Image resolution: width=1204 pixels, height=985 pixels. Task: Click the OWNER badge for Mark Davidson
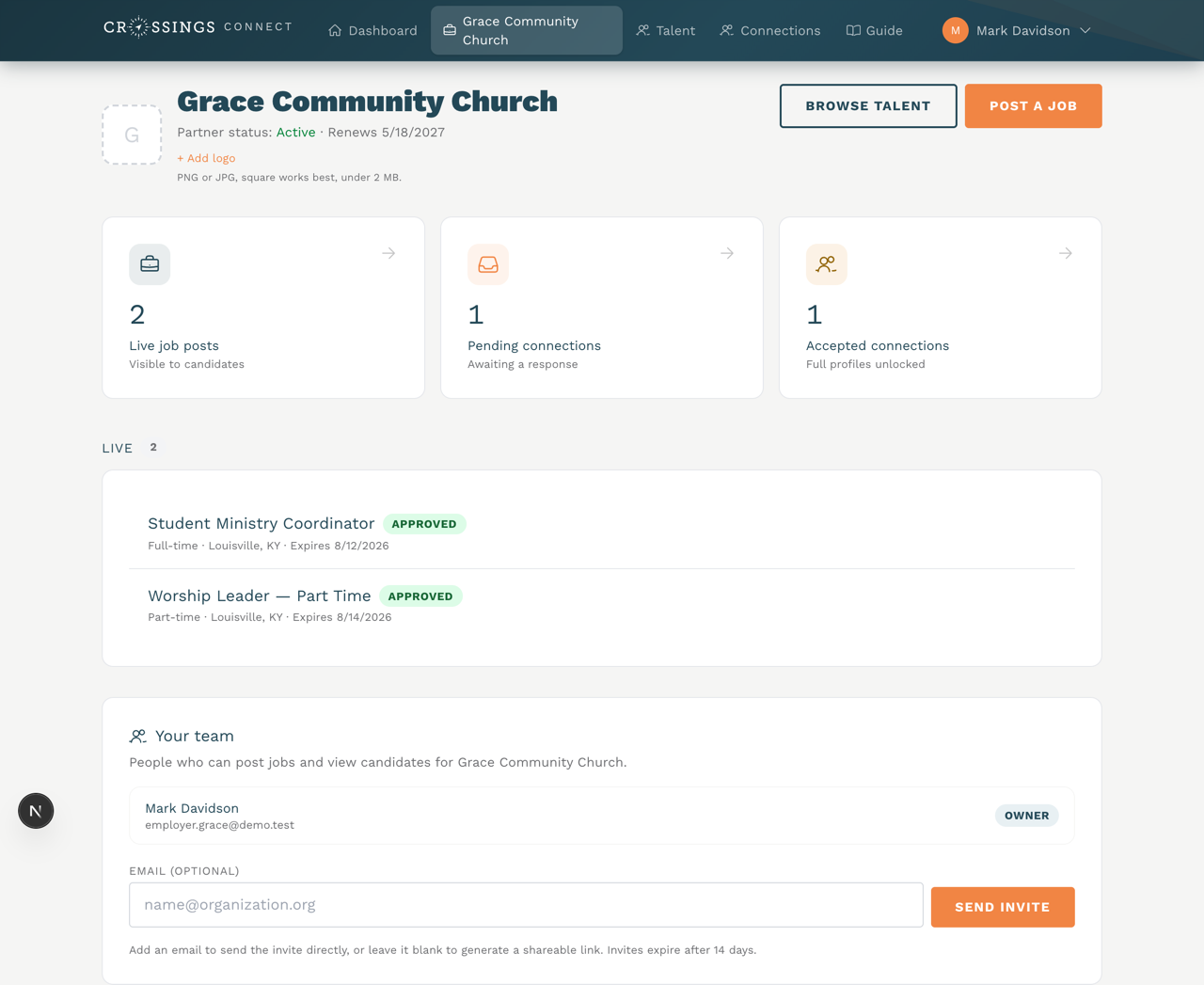coord(1026,816)
